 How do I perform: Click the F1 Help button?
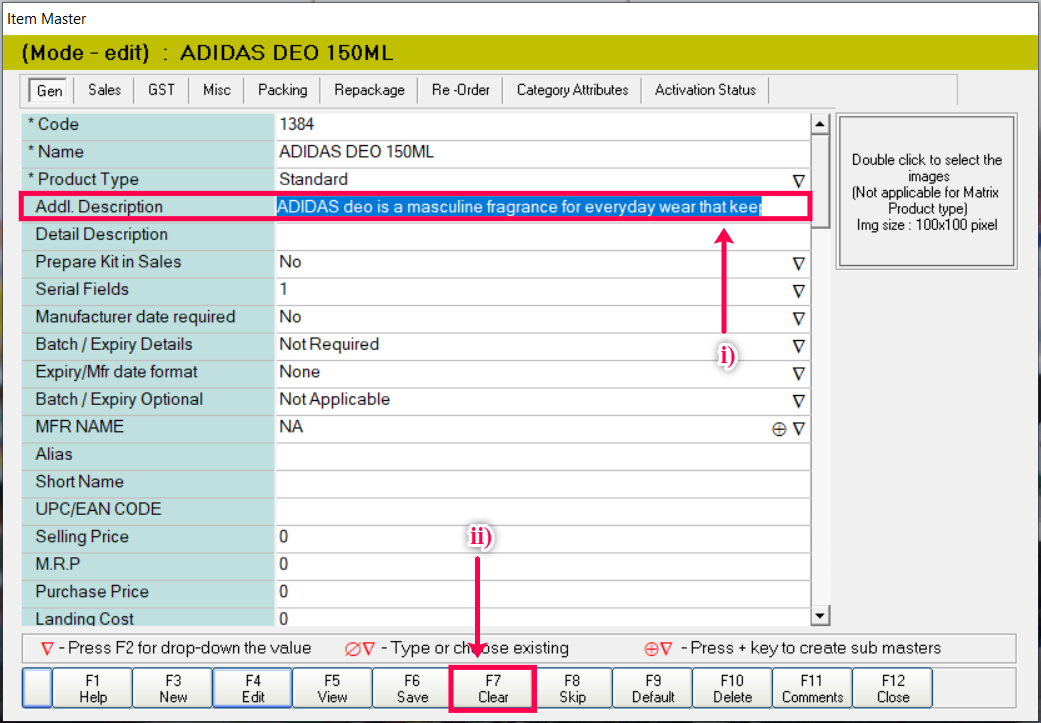point(92,688)
